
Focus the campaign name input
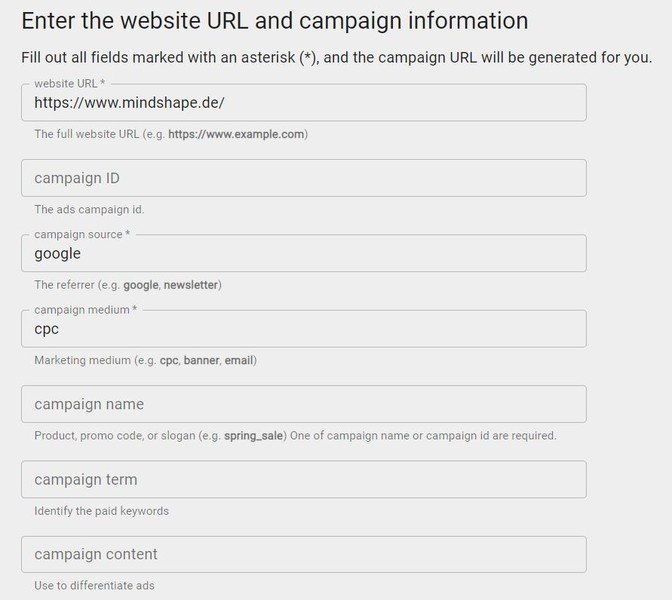tap(303, 404)
